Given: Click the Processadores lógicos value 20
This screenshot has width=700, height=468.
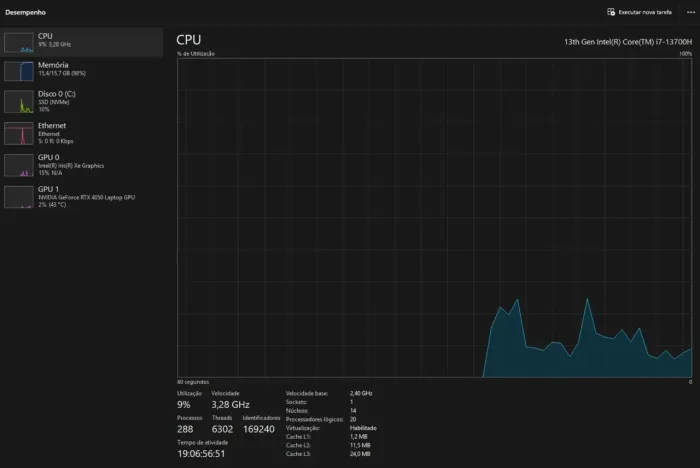Looking at the screenshot, I should coord(353,419).
